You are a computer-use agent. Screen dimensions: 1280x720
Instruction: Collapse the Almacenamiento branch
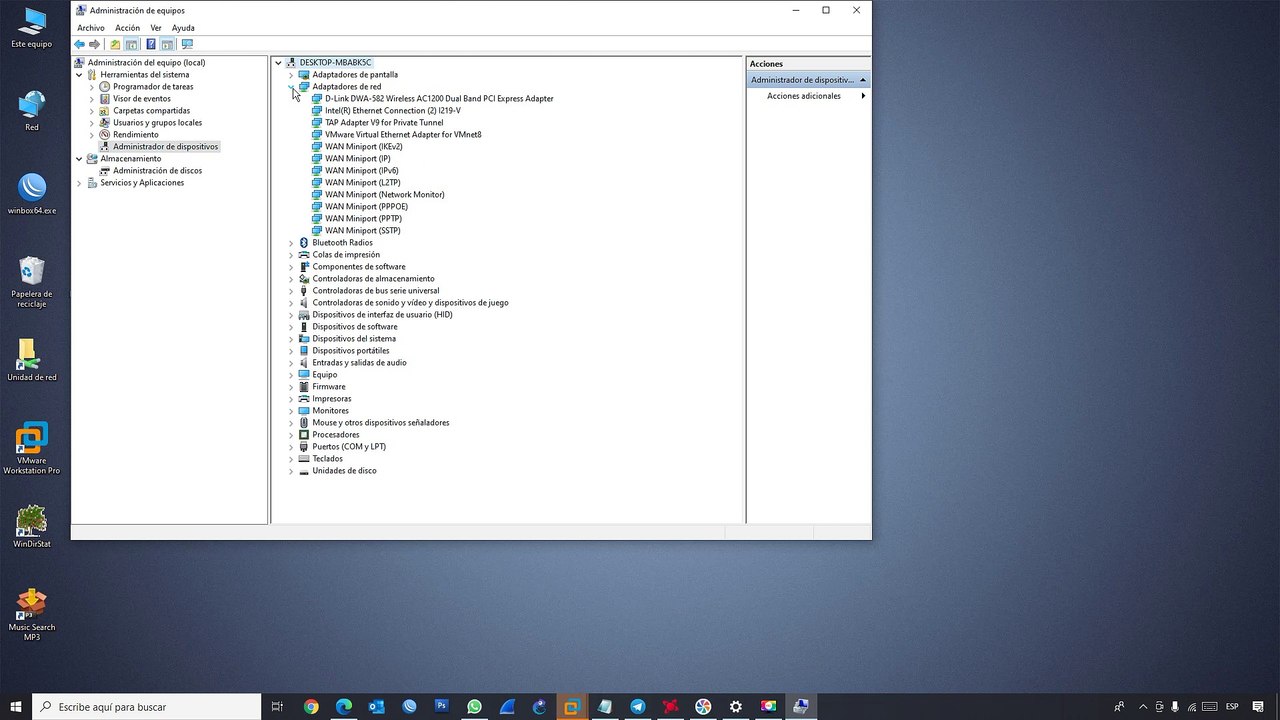tap(79, 159)
